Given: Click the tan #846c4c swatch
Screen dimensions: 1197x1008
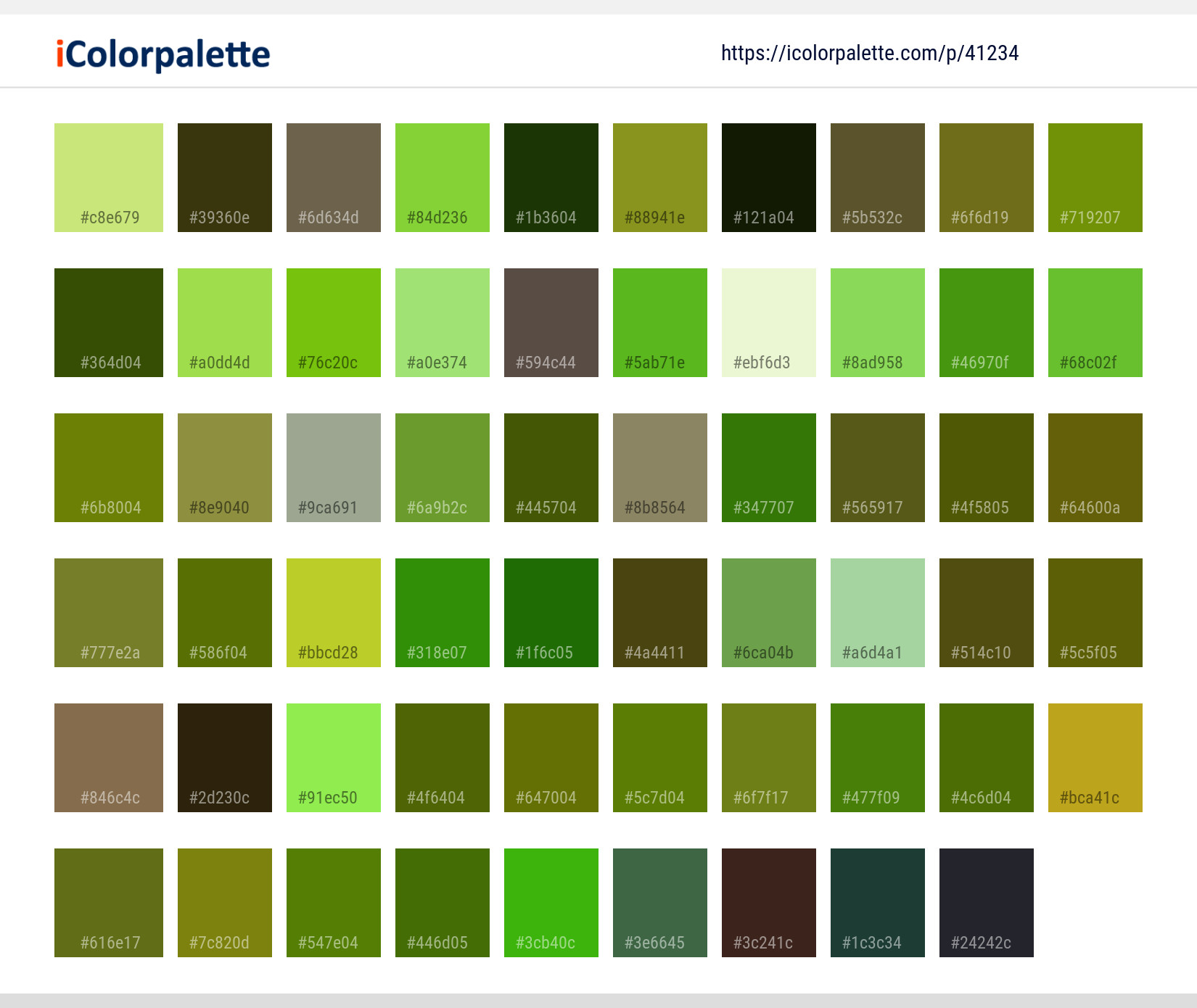Looking at the screenshot, I should 109,758.
